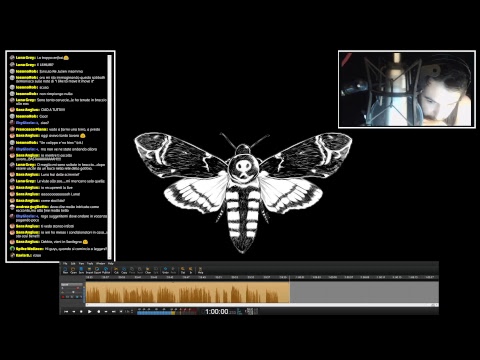Screen dimensions: 480x360
Task: Click the Split toolbar icon
Action: [x=156, y=270]
